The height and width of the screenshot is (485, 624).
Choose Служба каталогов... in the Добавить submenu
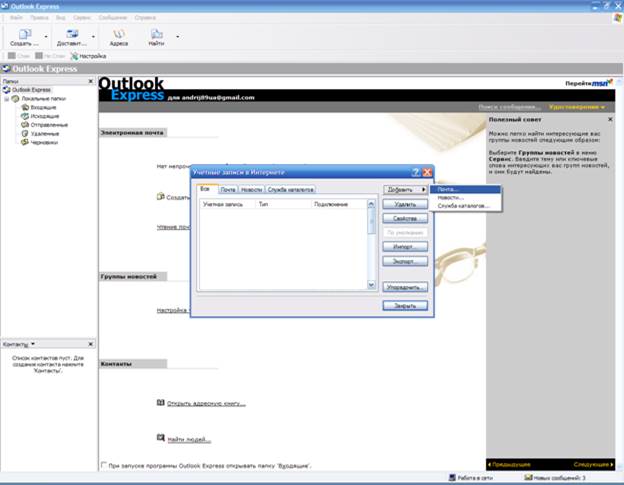(x=465, y=206)
